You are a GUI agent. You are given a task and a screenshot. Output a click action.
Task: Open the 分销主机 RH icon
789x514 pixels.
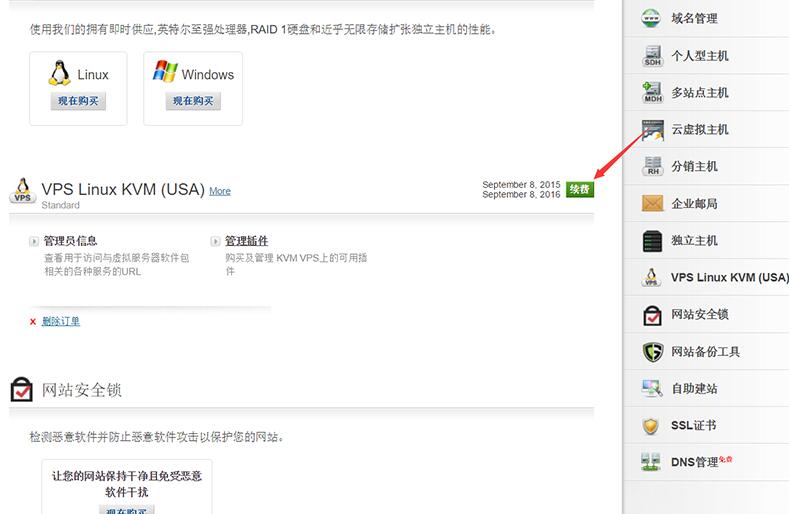(652, 166)
